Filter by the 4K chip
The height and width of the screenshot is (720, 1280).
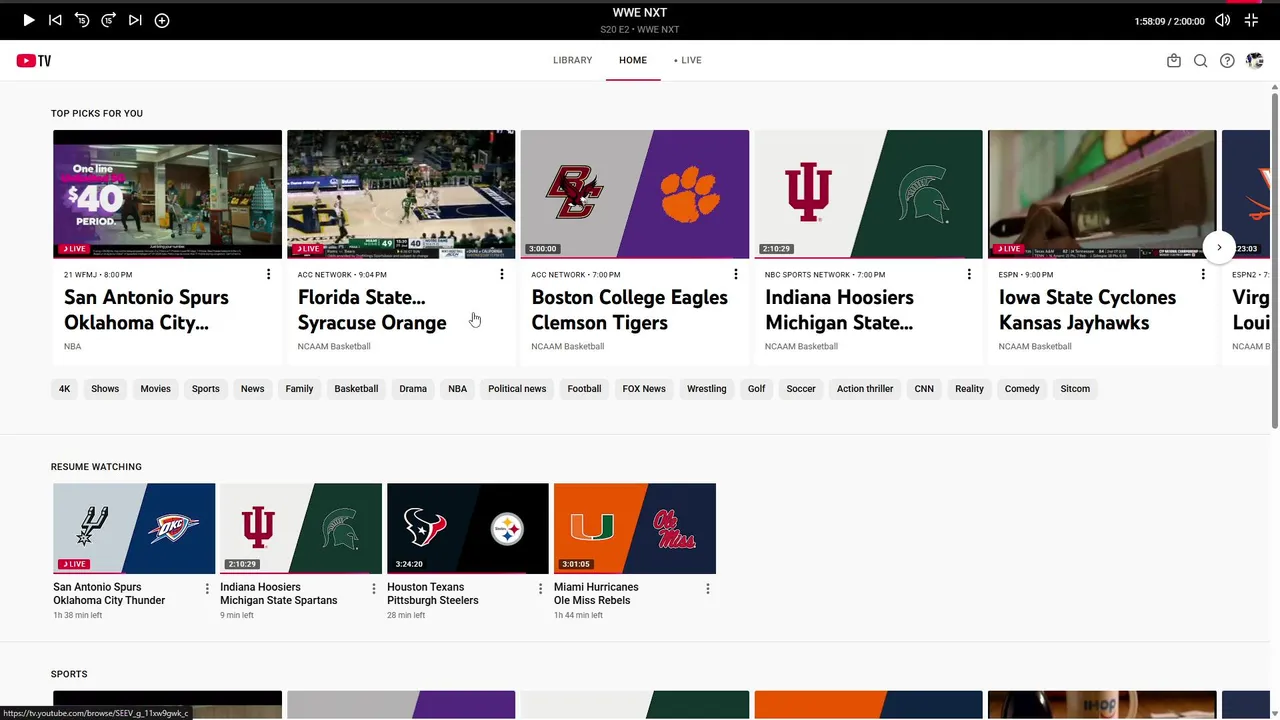[65, 389]
